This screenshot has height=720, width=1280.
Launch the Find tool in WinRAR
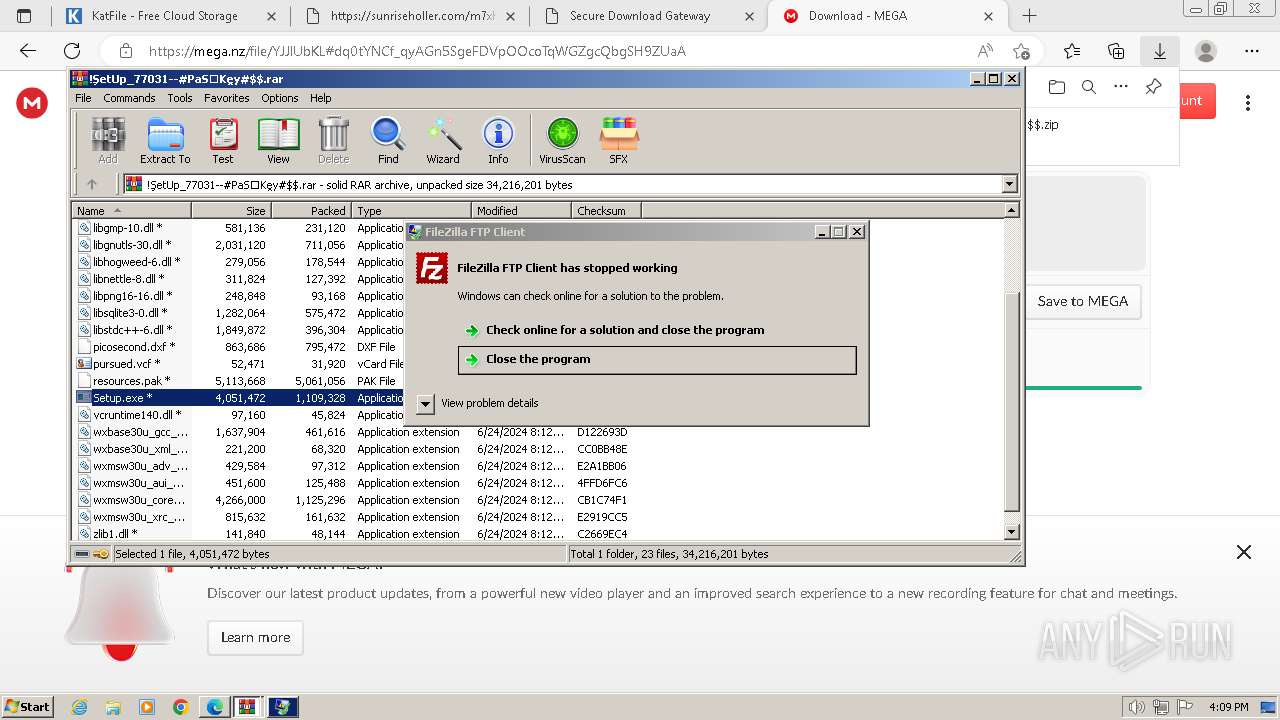point(388,140)
